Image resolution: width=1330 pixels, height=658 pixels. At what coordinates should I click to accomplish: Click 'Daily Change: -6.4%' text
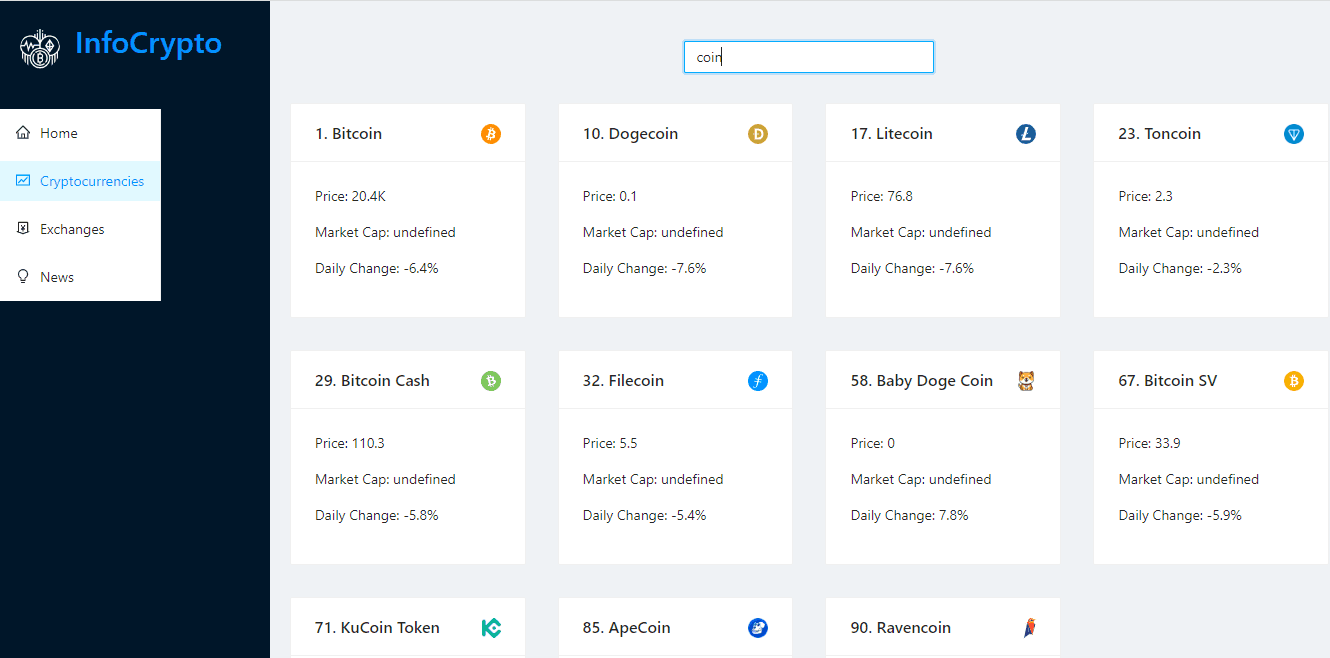point(376,268)
